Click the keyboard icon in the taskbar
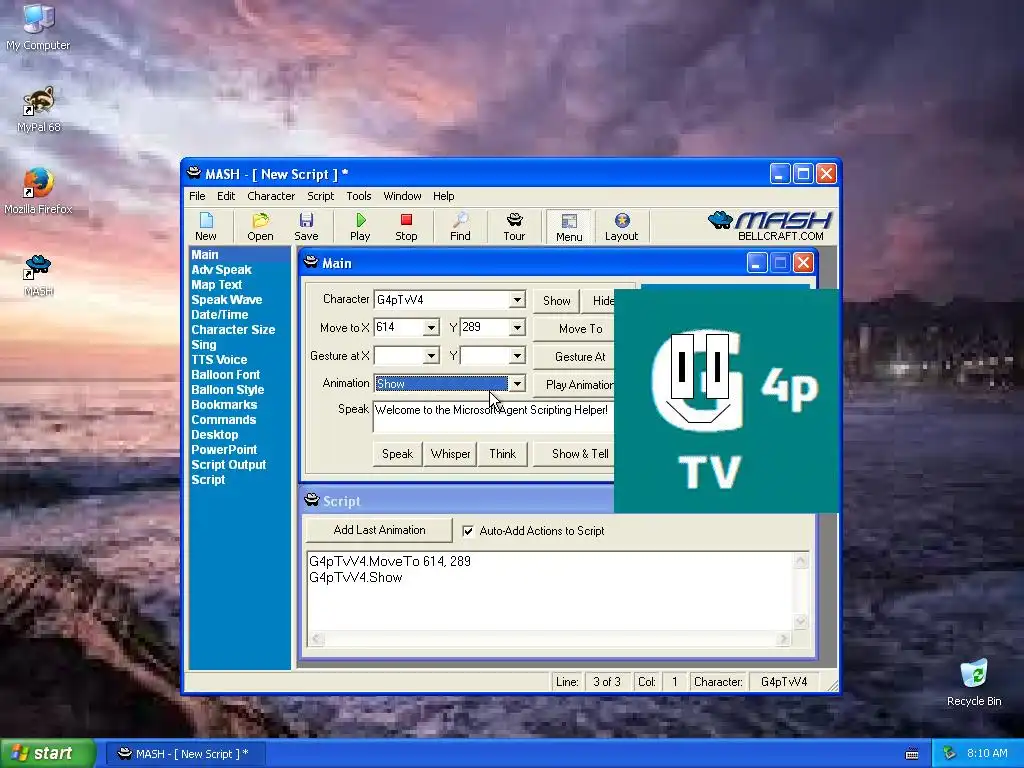Screen dimensions: 1024x768 click(x=912, y=754)
